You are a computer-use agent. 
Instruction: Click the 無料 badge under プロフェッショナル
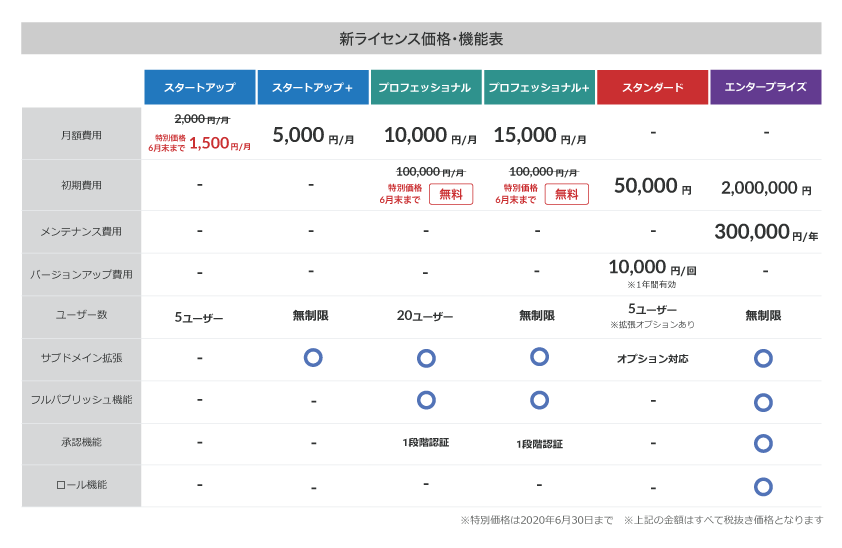[x=451, y=194]
